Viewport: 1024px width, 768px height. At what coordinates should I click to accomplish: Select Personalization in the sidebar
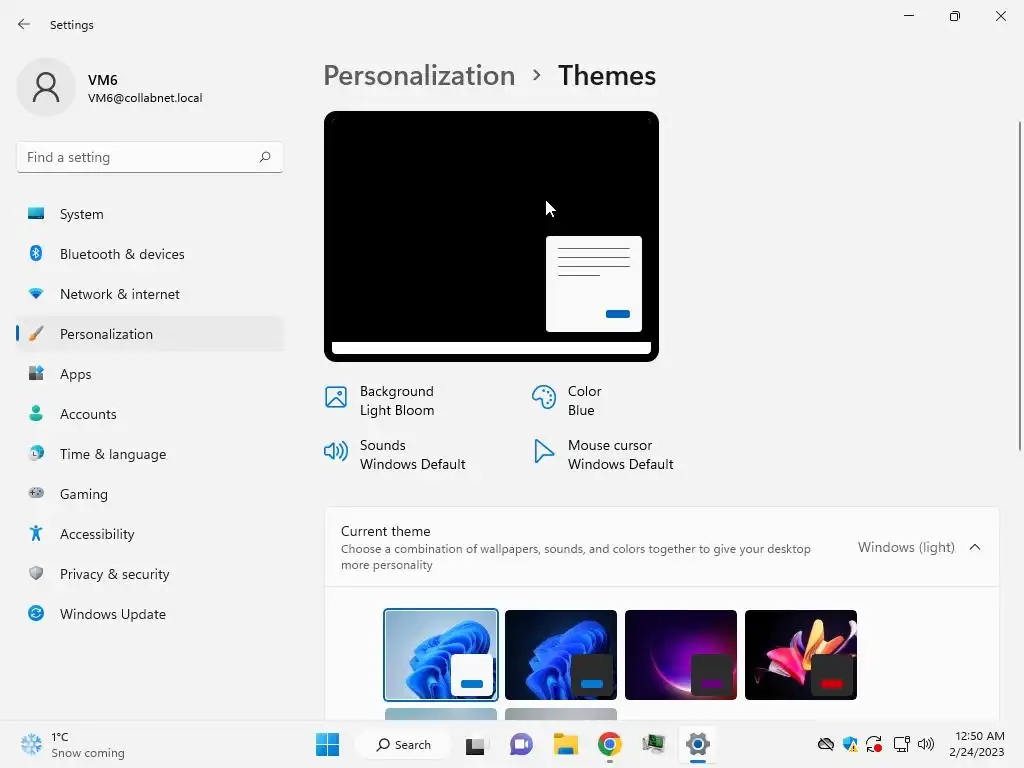[150, 334]
